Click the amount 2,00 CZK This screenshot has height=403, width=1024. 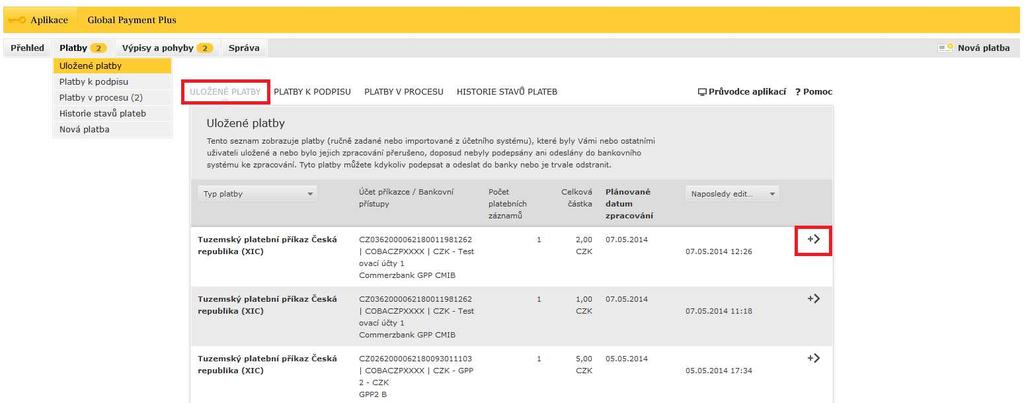pyautogui.click(x=584, y=246)
